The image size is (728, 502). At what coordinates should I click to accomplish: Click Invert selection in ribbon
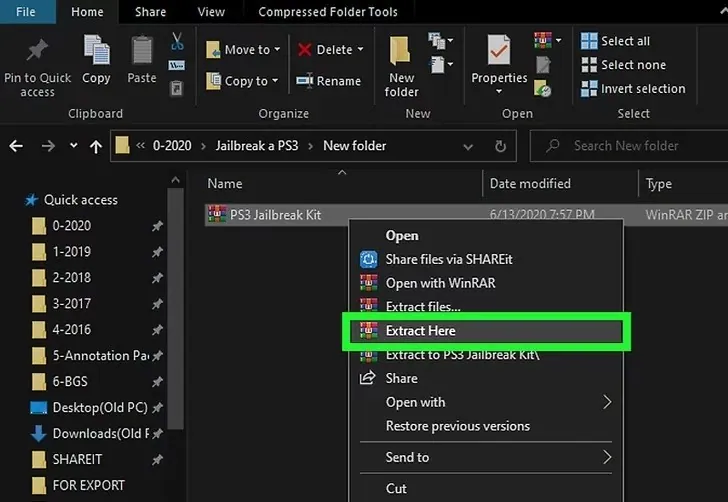tap(633, 88)
